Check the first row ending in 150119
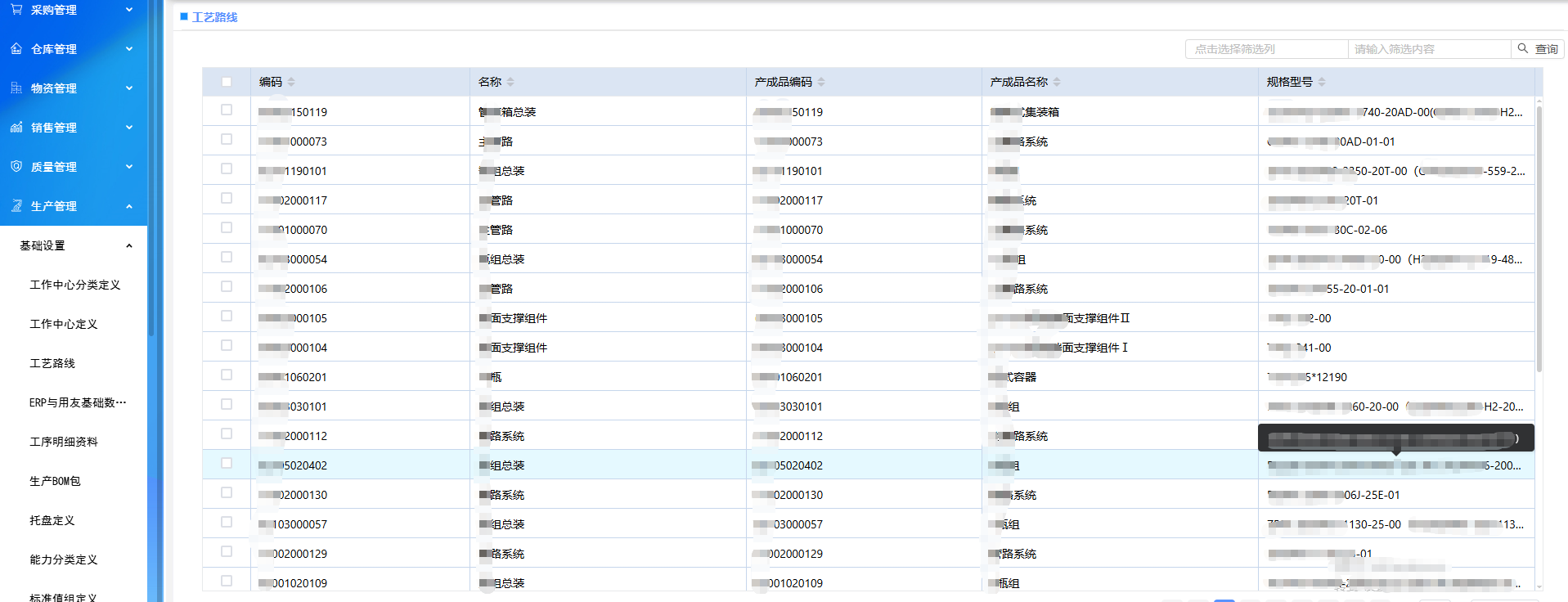 click(227, 110)
